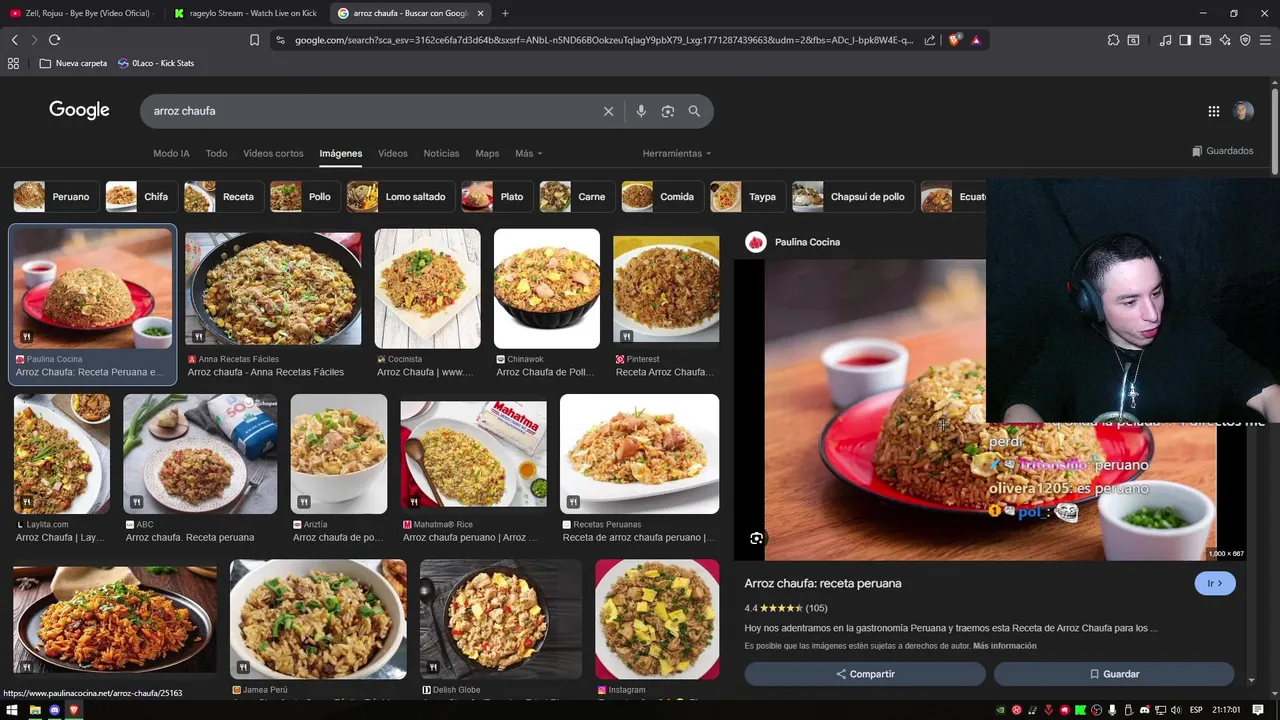Viewport: 1280px width, 720px height.
Task: Switch to the Zell, Rojuu - Bye Bye tab
Action: 80,13
